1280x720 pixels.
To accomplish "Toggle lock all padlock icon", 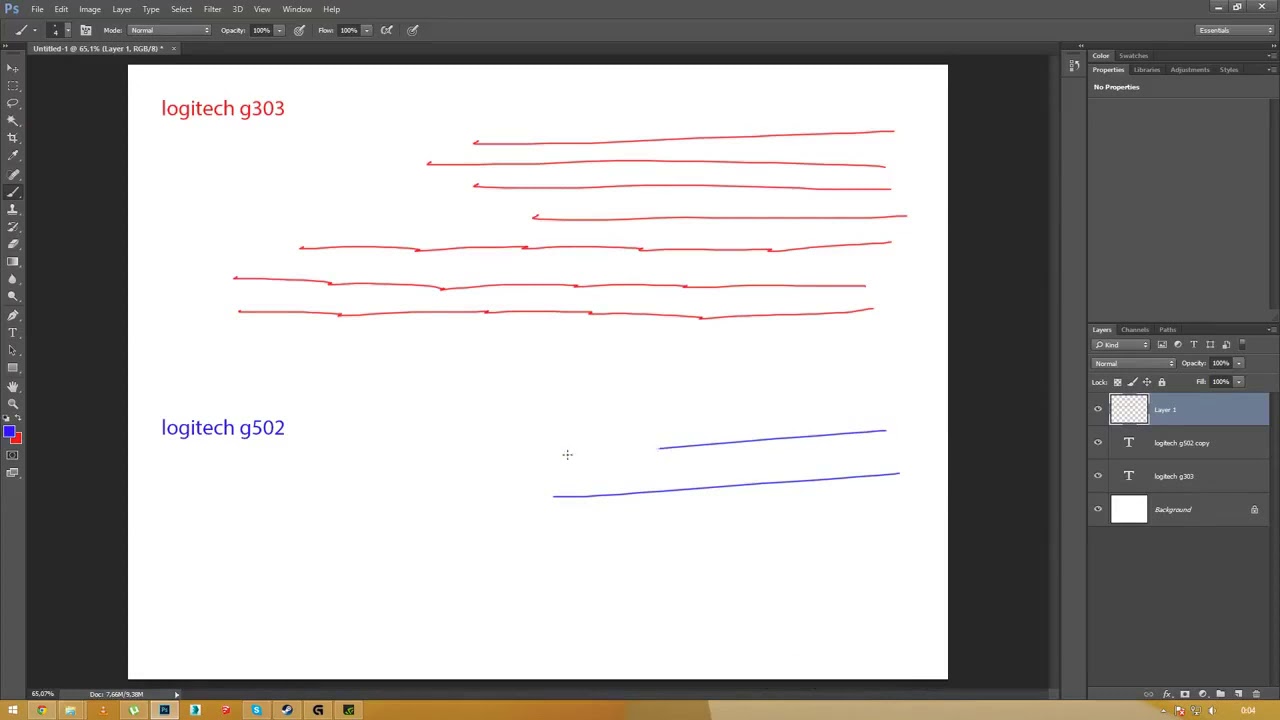I will (x=1161, y=382).
